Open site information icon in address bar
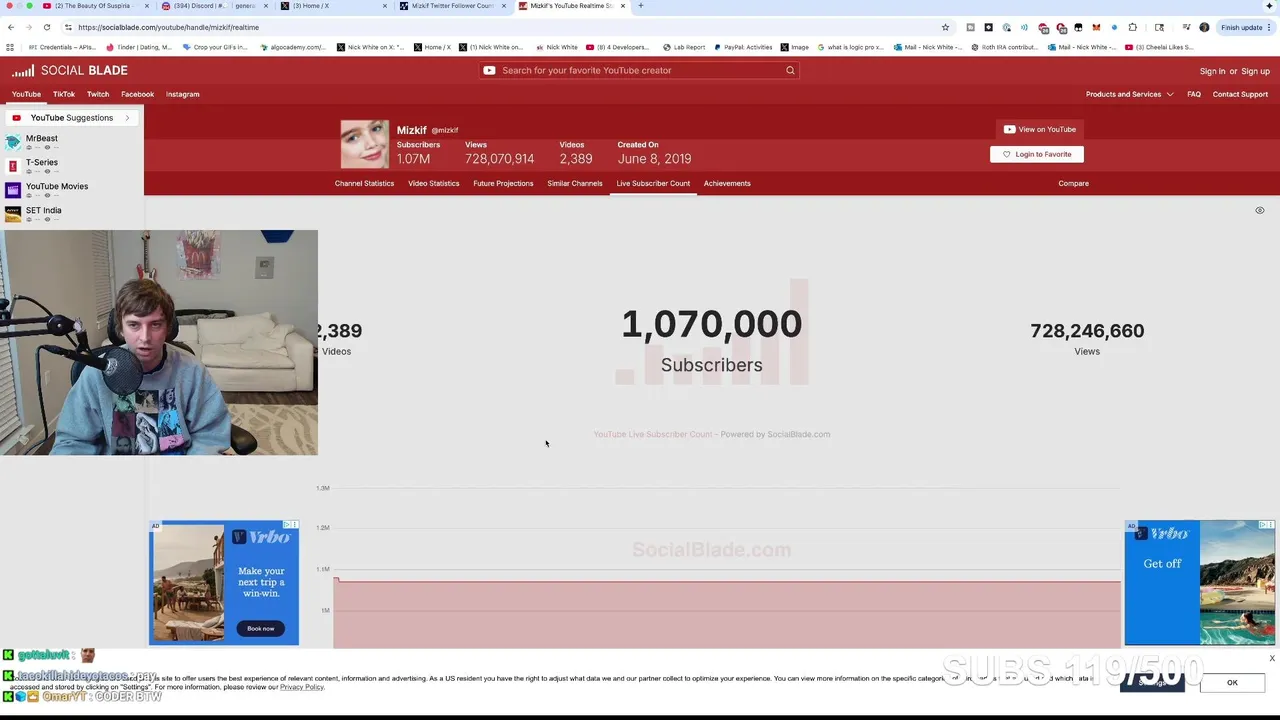 [x=68, y=27]
